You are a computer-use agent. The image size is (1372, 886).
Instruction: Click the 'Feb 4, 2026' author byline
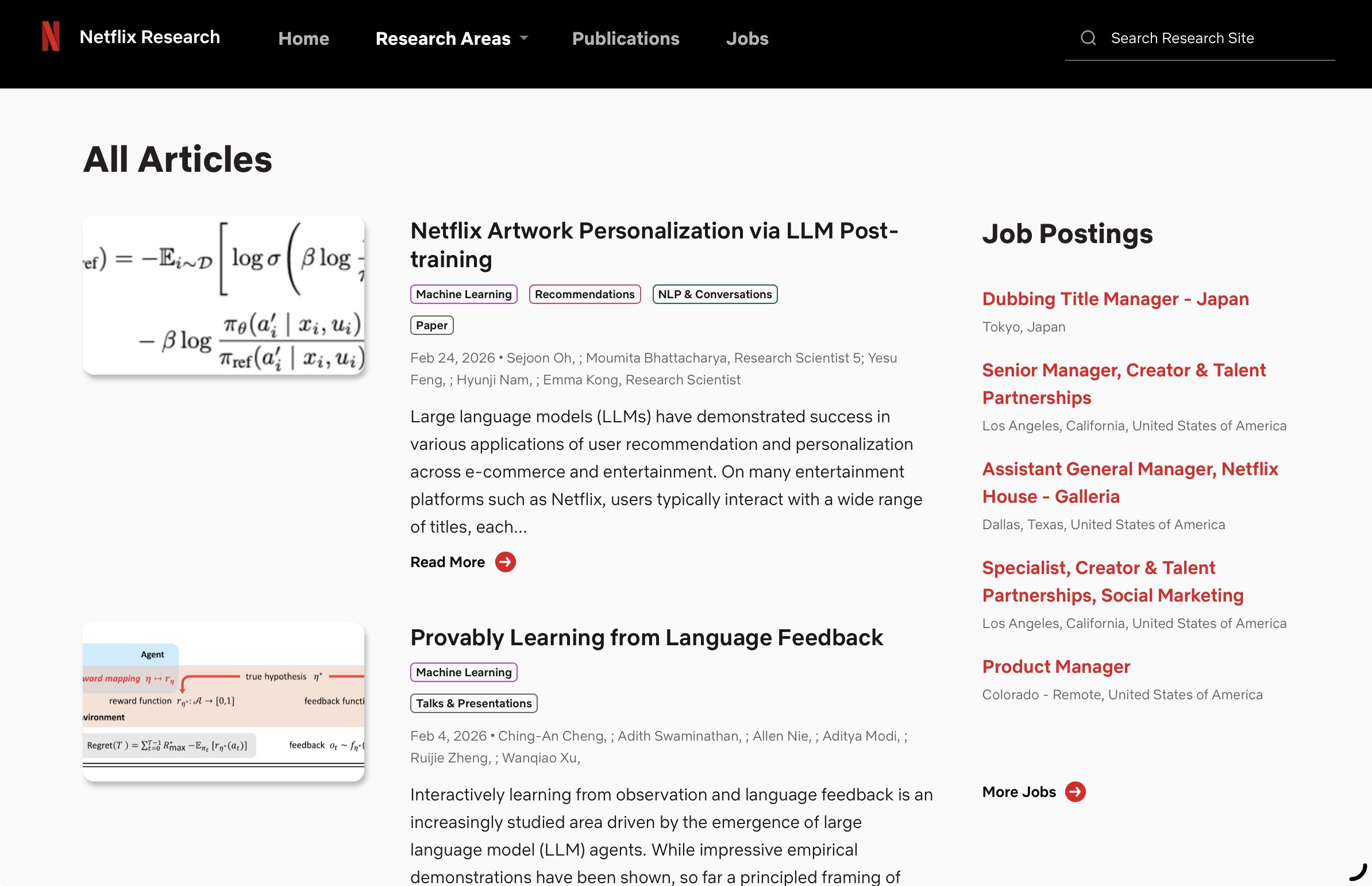coord(658,747)
